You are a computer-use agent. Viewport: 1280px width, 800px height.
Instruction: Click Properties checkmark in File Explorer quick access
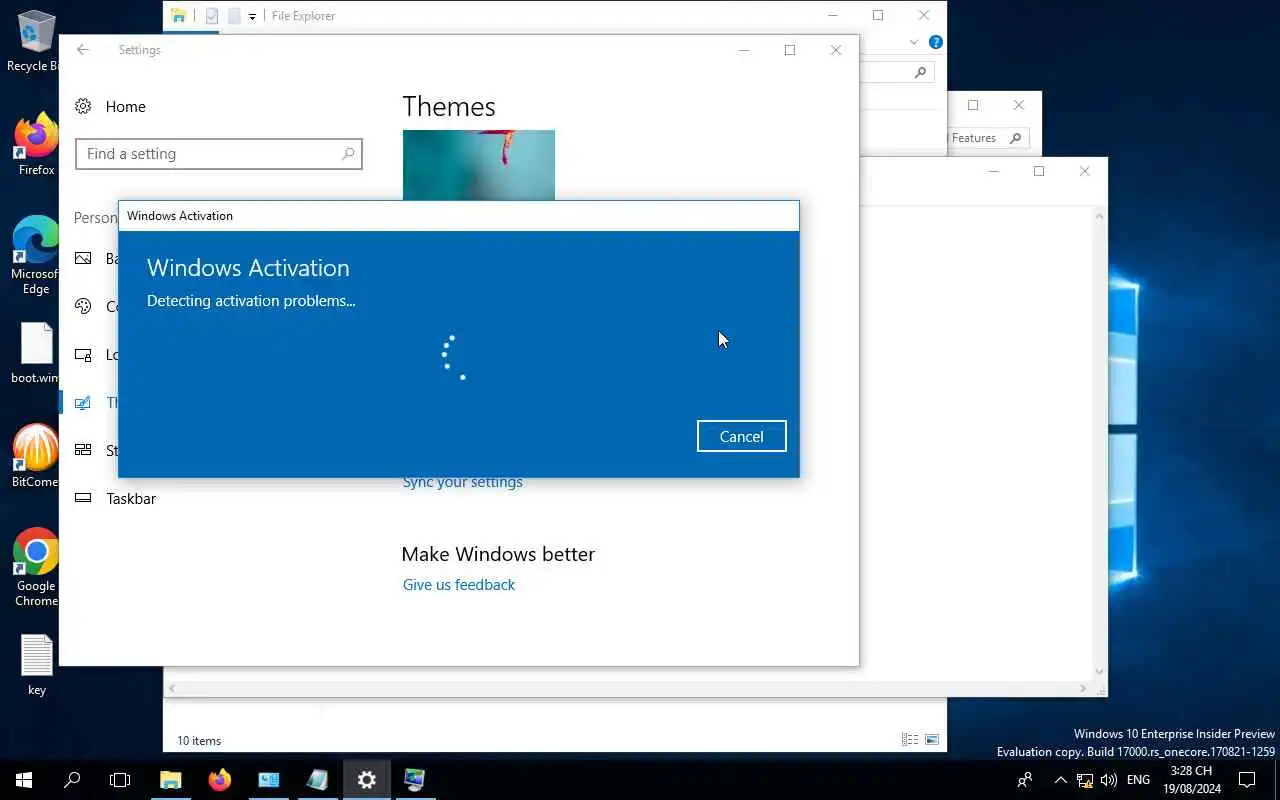point(211,16)
